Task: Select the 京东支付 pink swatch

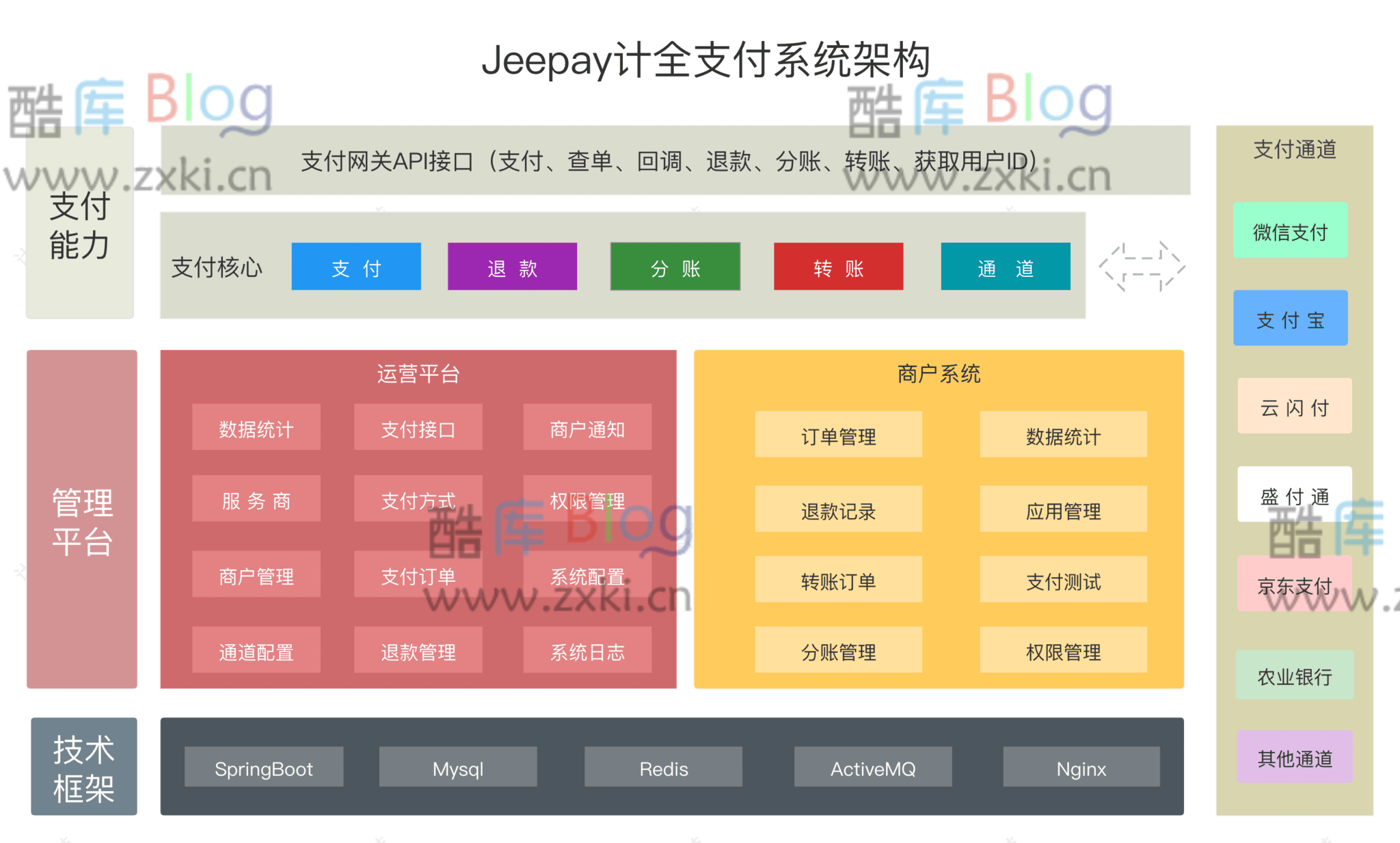Action: pos(1294,585)
